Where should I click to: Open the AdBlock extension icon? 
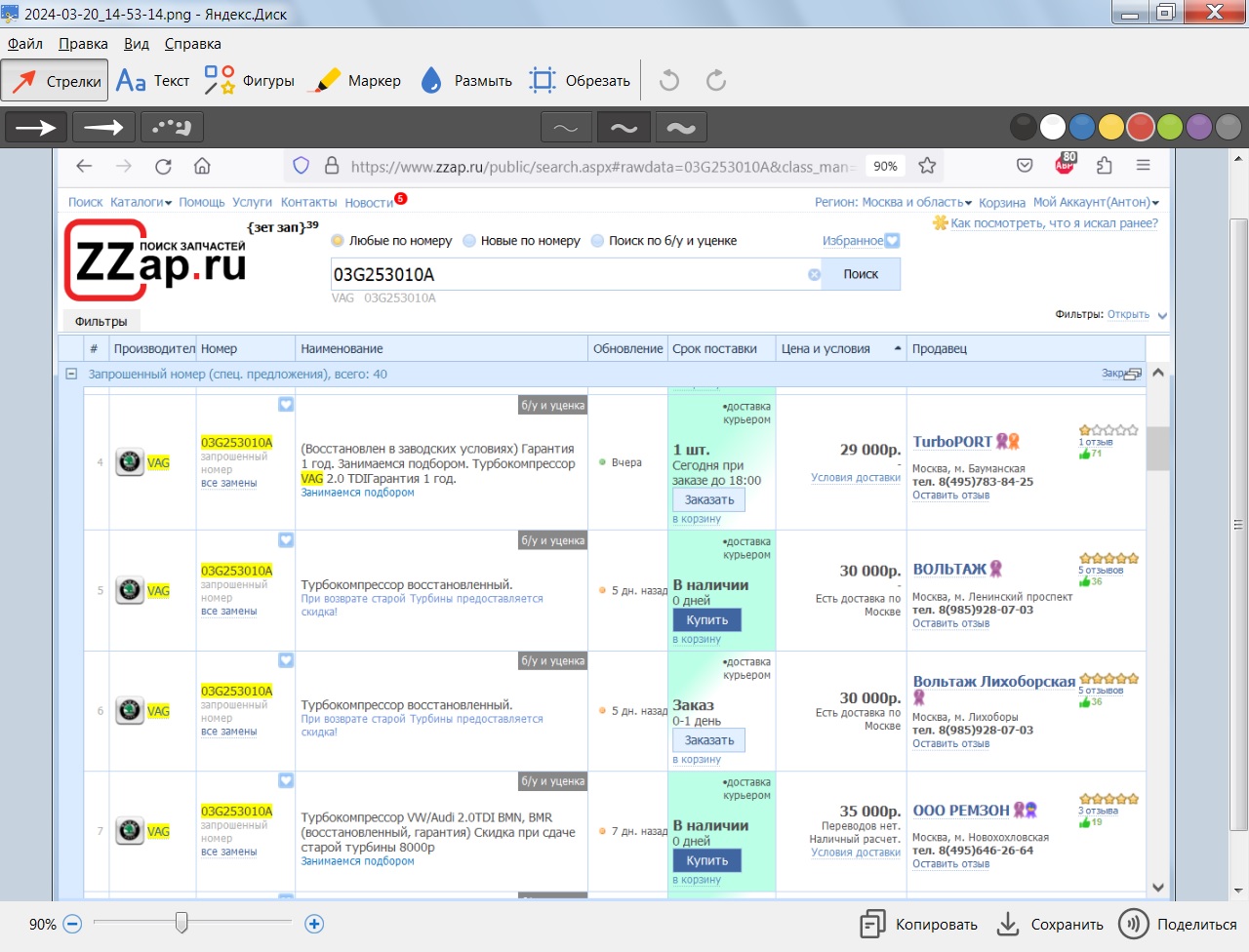tap(1065, 164)
